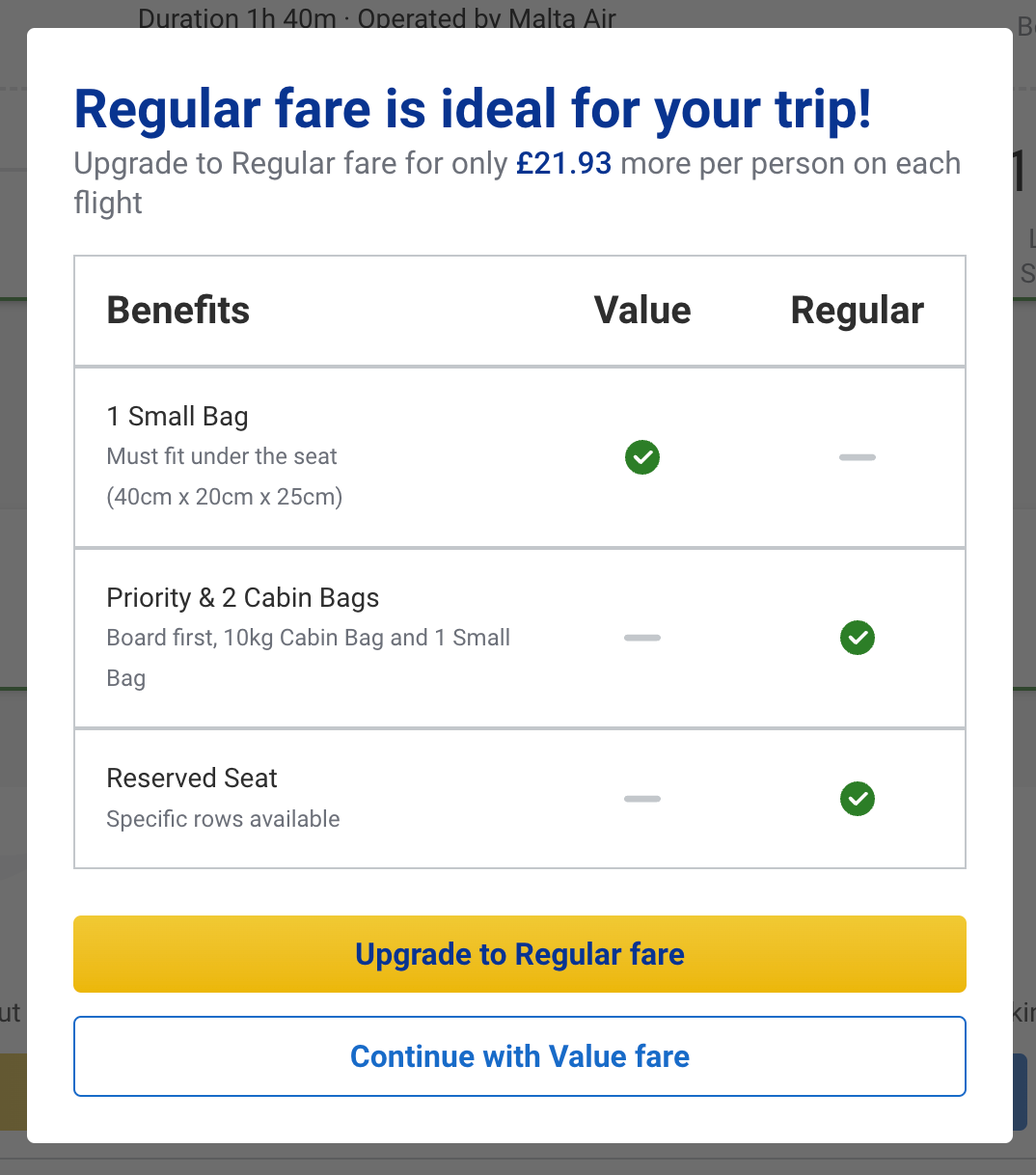Click green checkmark for Small Bag Value
Image resolution: width=1036 pixels, height=1175 pixels.
pyautogui.click(x=642, y=457)
